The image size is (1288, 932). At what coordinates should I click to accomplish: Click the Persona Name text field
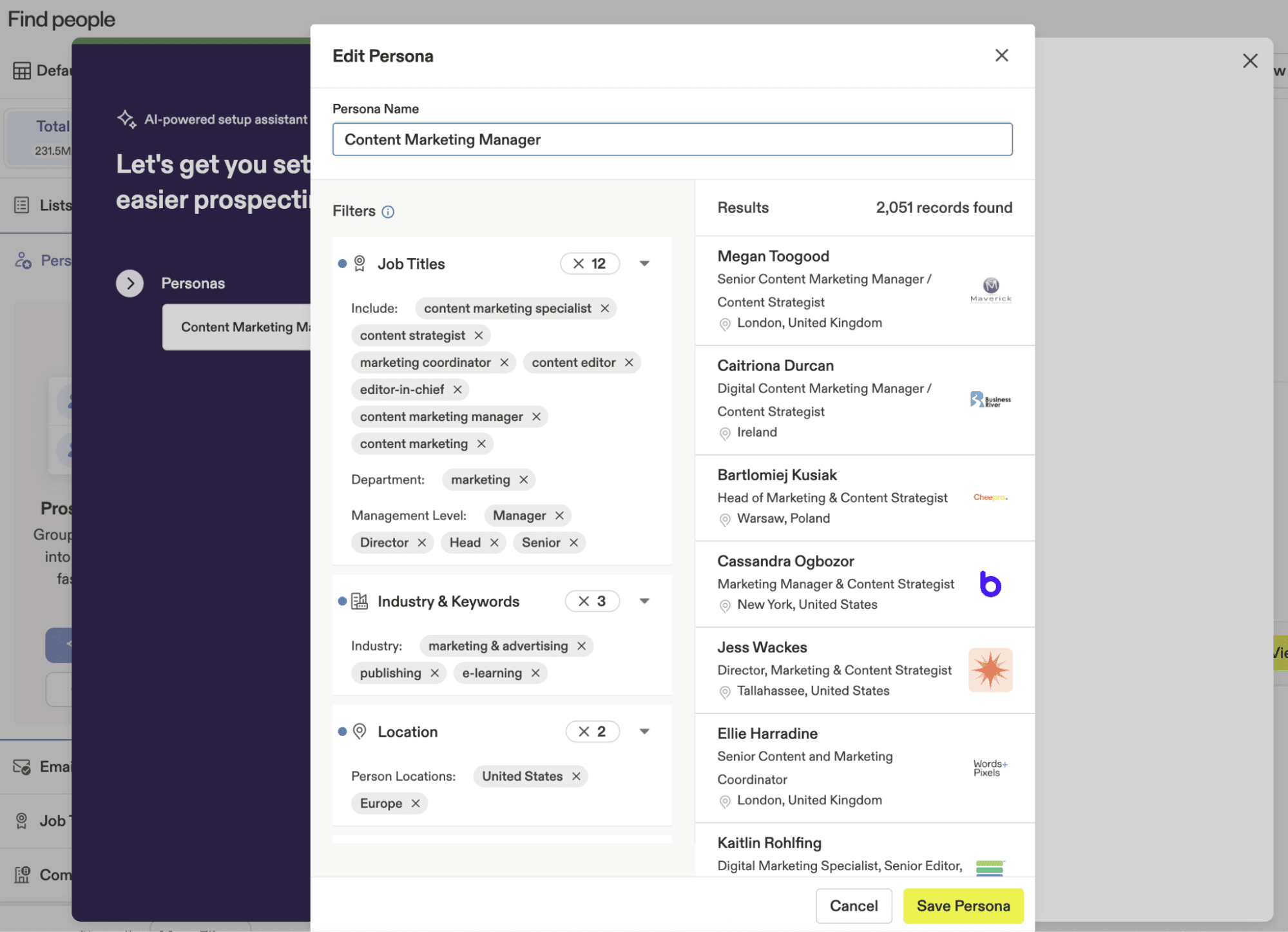672,140
